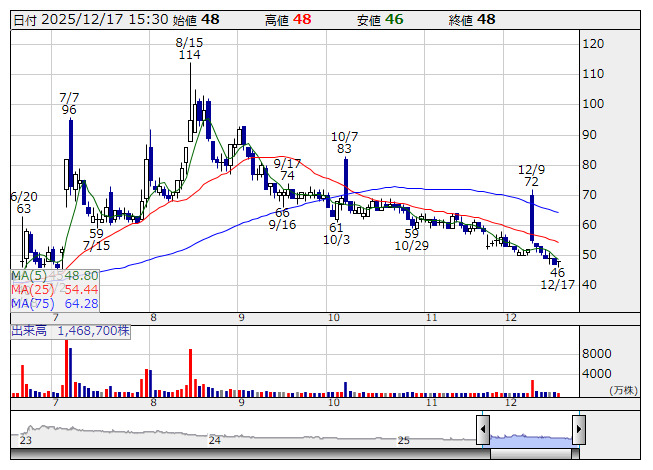Click the right range slider handle
The width and height of the screenshot is (653, 470).
(578, 431)
